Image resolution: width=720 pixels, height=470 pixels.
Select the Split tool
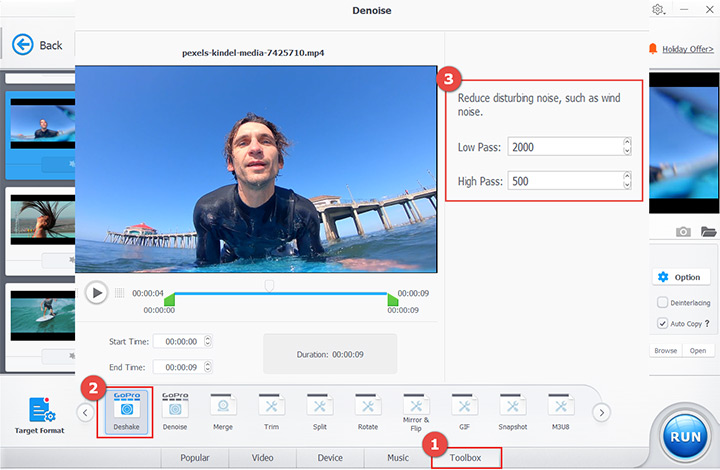coord(320,410)
